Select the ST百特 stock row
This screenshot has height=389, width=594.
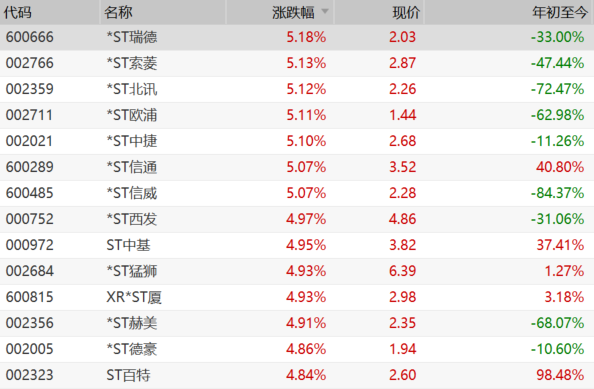coord(297,375)
